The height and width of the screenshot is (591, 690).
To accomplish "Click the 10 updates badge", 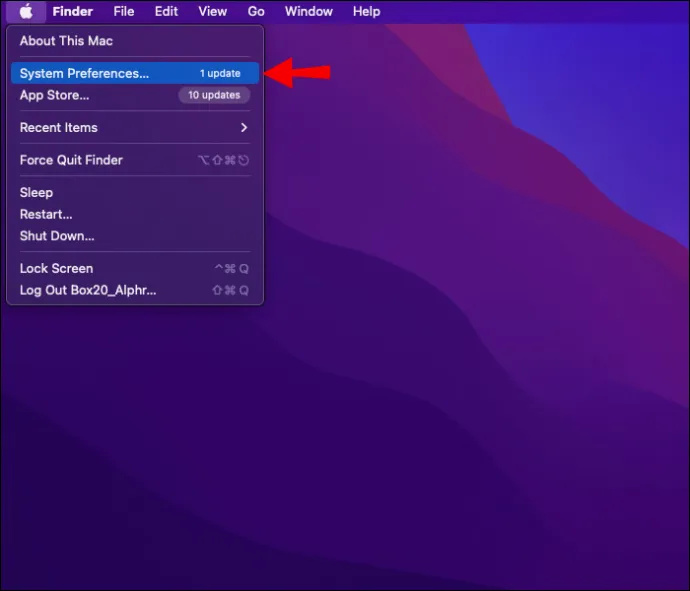I will (x=214, y=95).
